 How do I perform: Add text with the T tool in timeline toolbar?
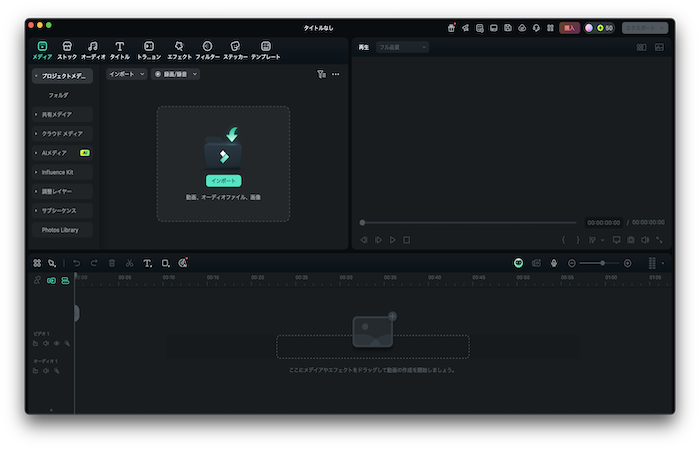[147, 263]
